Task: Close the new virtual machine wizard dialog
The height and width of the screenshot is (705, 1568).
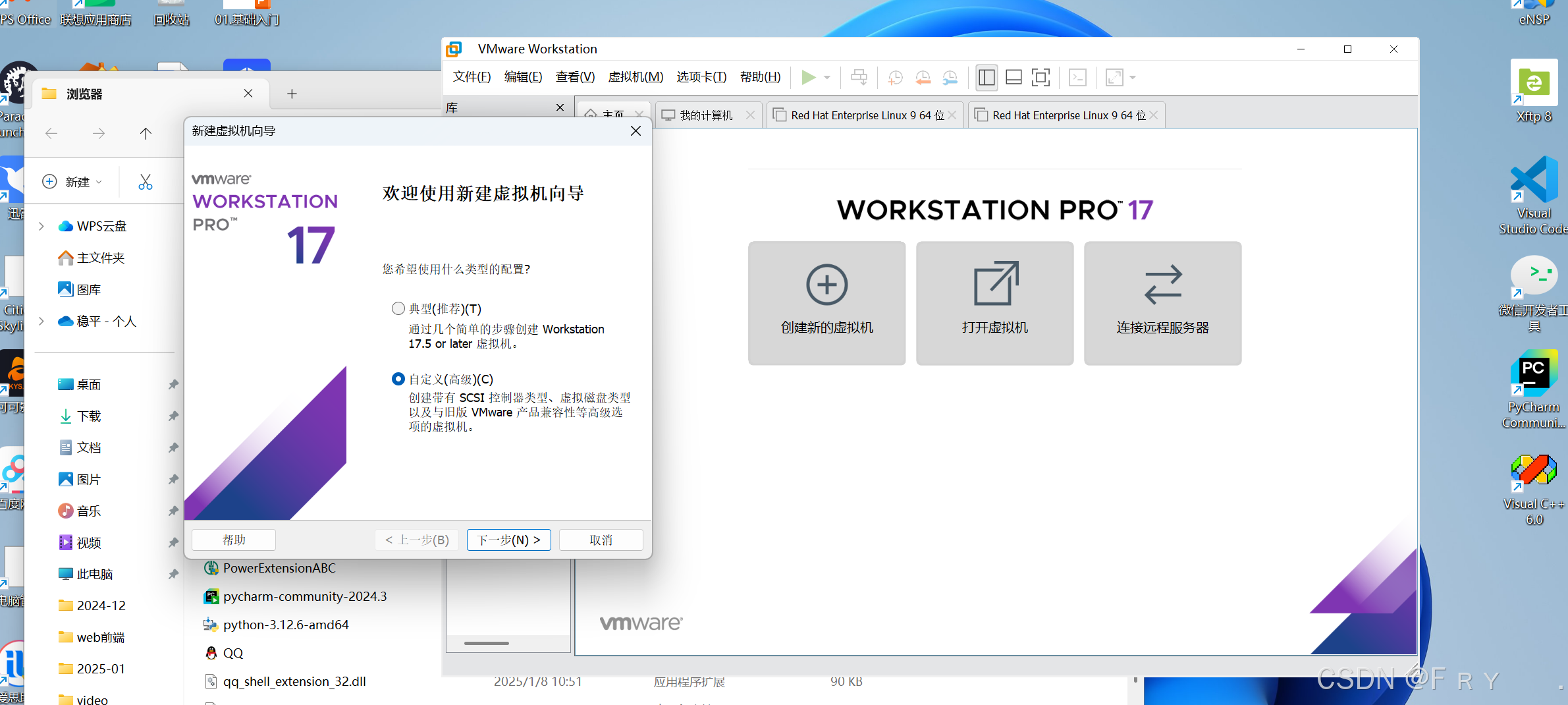Action: (x=635, y=130)
